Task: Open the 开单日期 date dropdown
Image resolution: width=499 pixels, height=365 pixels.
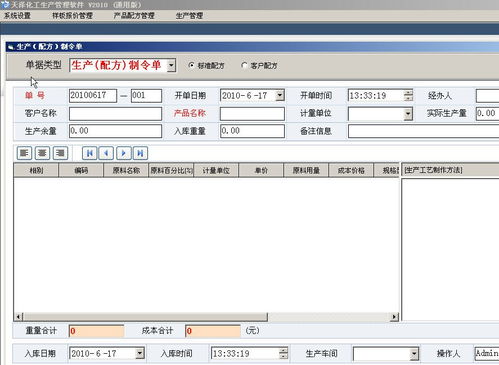Action: 280,96
